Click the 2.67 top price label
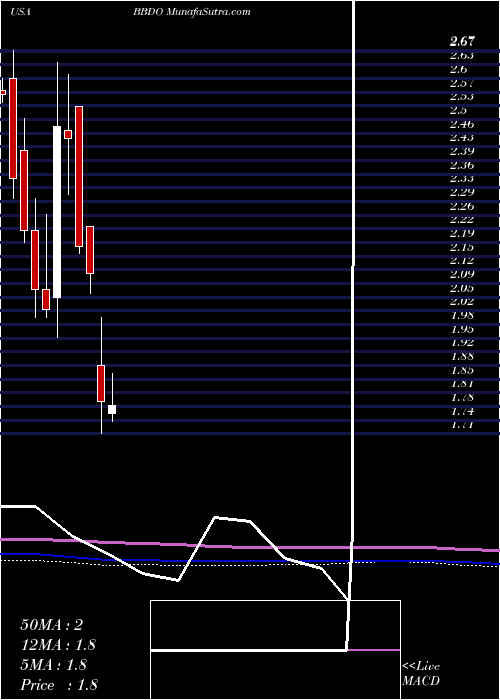Viewport: 500px width, 700px height. click(x=462, y=42)
